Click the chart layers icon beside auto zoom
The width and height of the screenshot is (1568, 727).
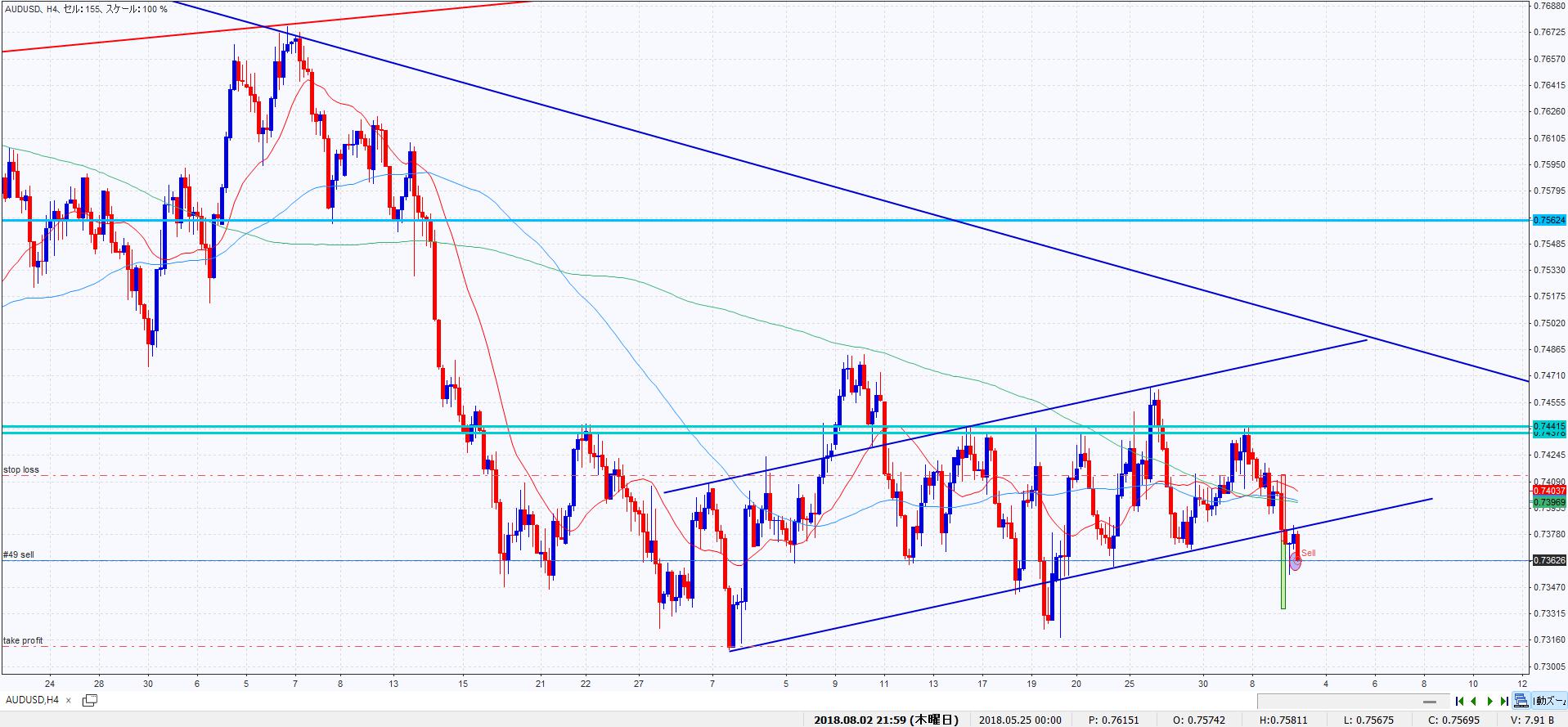[1521, 701]
